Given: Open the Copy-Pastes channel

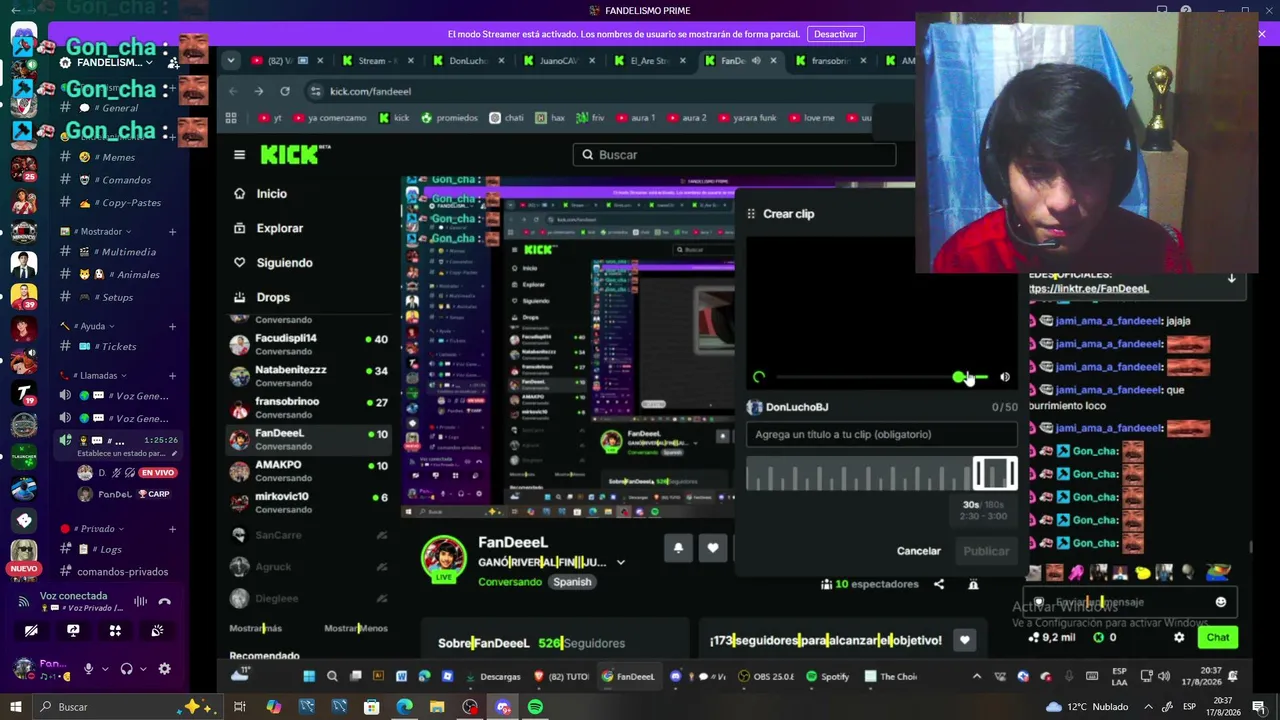Looking at the screenshot, I should click(119, 202).
